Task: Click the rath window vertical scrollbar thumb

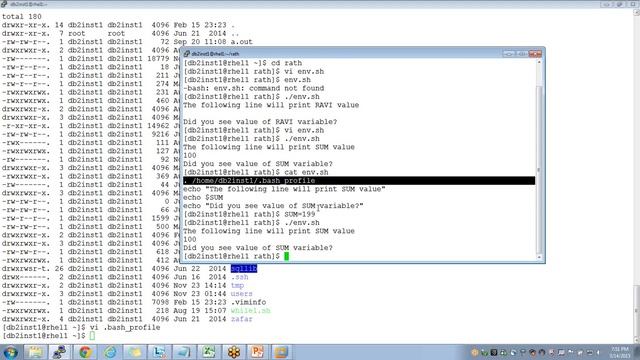Action: tap(539, 169)
